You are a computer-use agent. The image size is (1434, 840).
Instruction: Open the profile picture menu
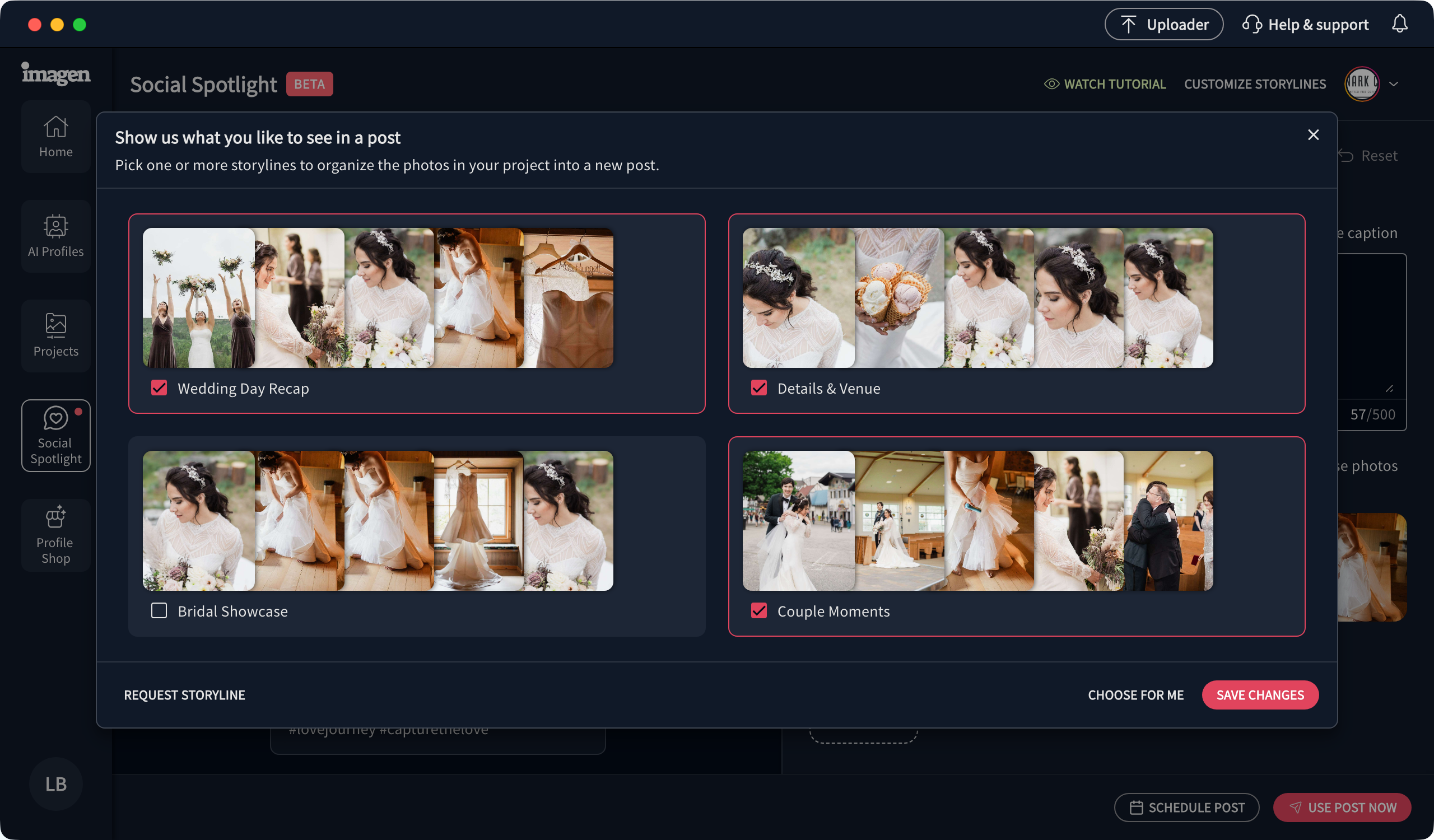coord(1361,84)
